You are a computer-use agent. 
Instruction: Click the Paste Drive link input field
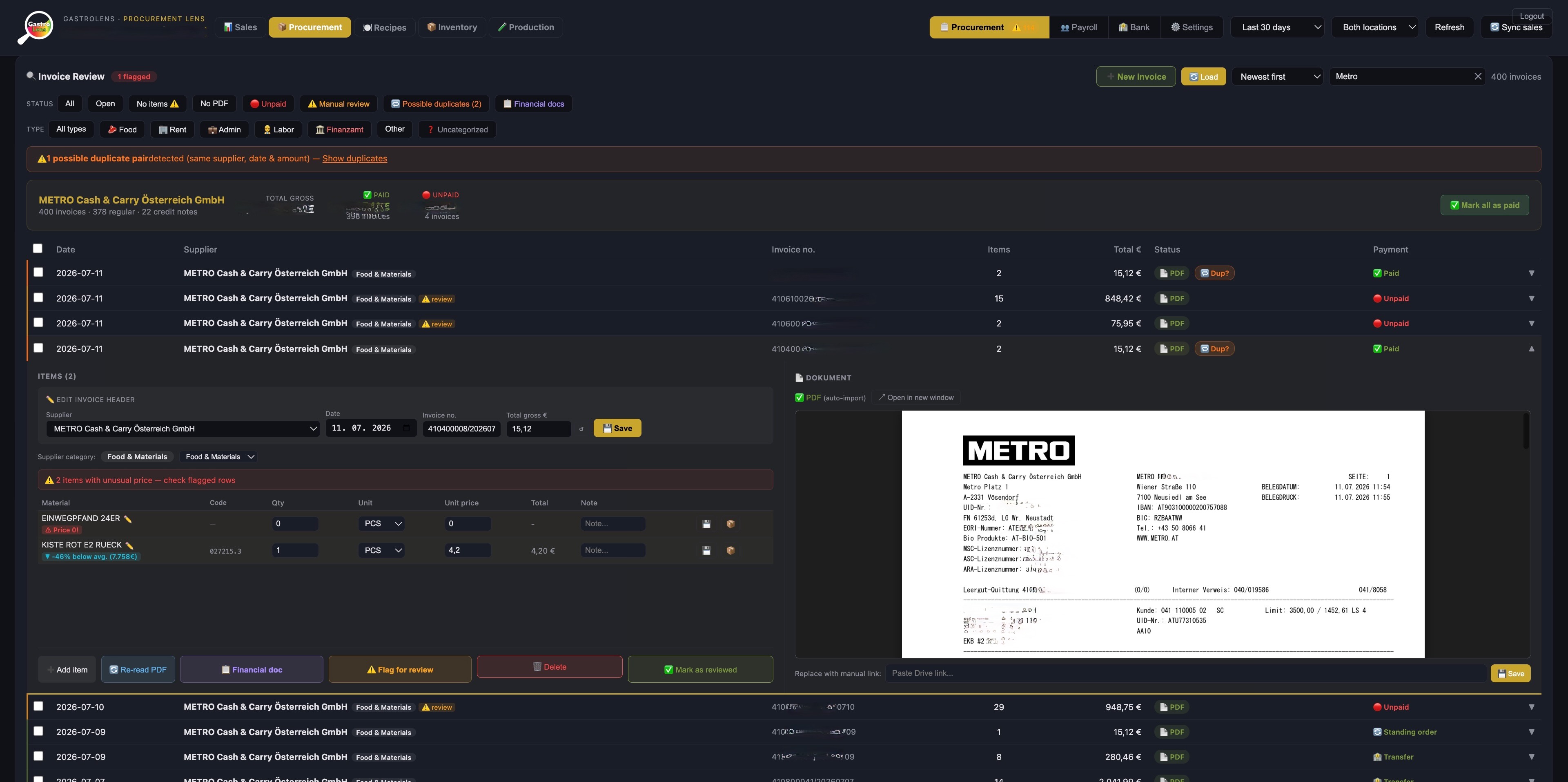pos(1185,673)
